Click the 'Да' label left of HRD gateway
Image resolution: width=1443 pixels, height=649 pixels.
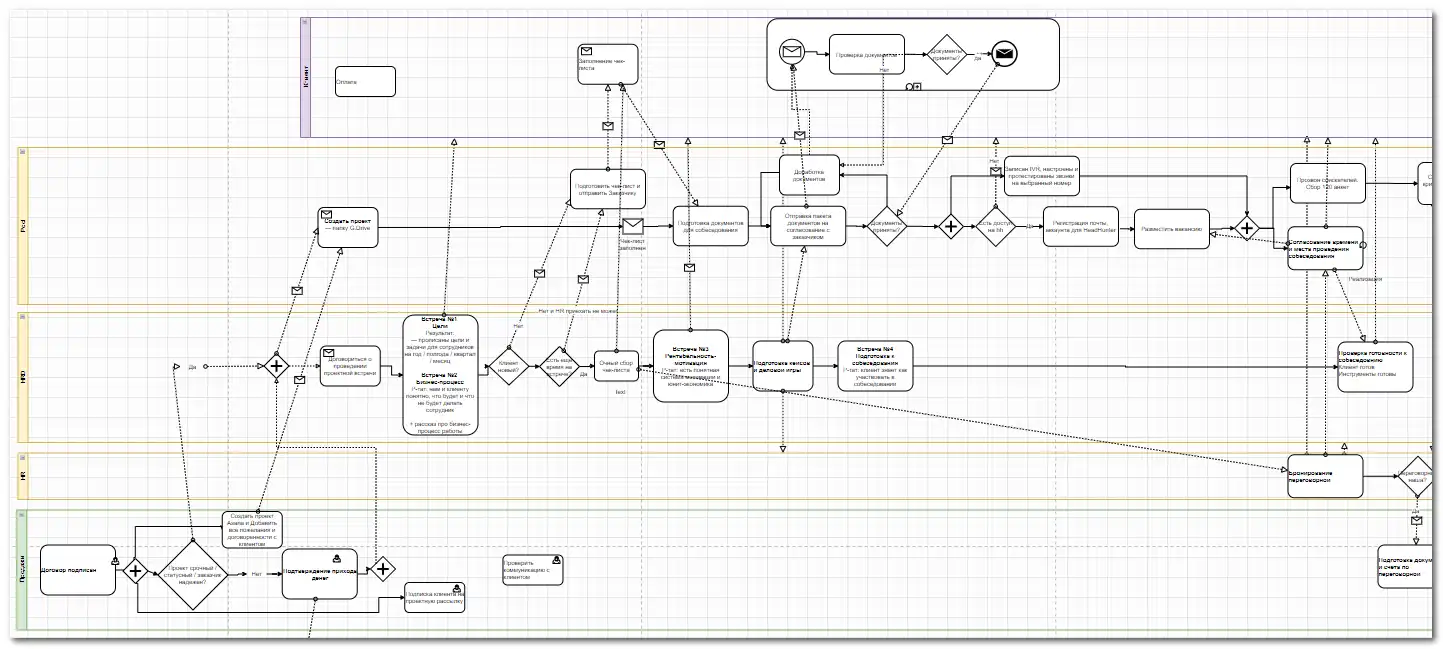point(192,367)
